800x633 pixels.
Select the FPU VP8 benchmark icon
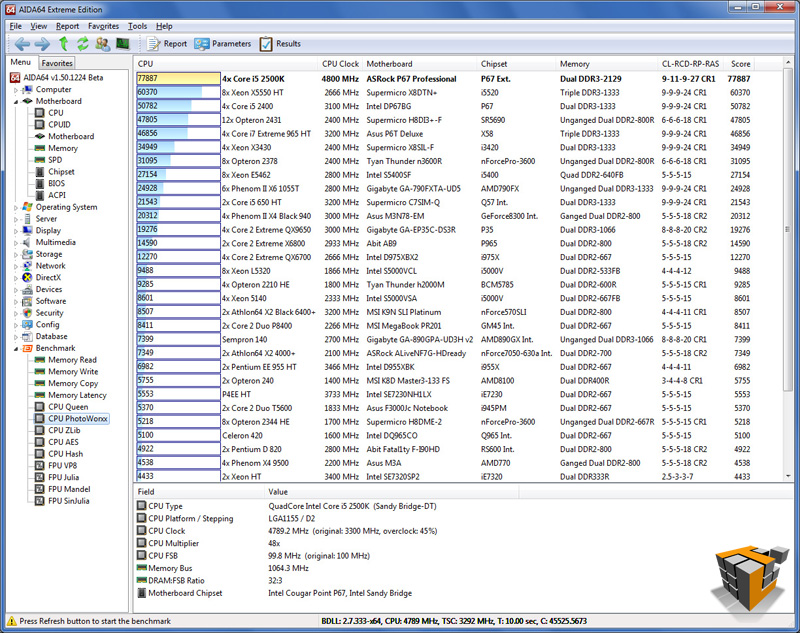40,466
